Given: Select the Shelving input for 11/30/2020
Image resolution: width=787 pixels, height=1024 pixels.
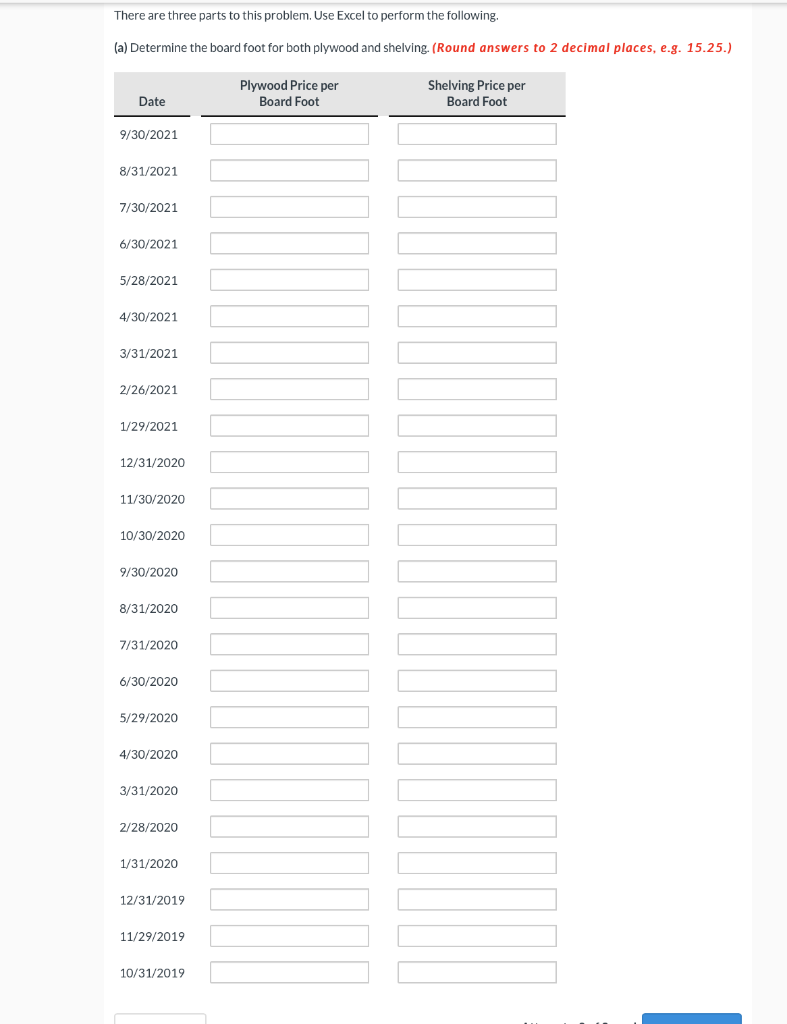Looking at the screenshot, I should click(476, 498).
